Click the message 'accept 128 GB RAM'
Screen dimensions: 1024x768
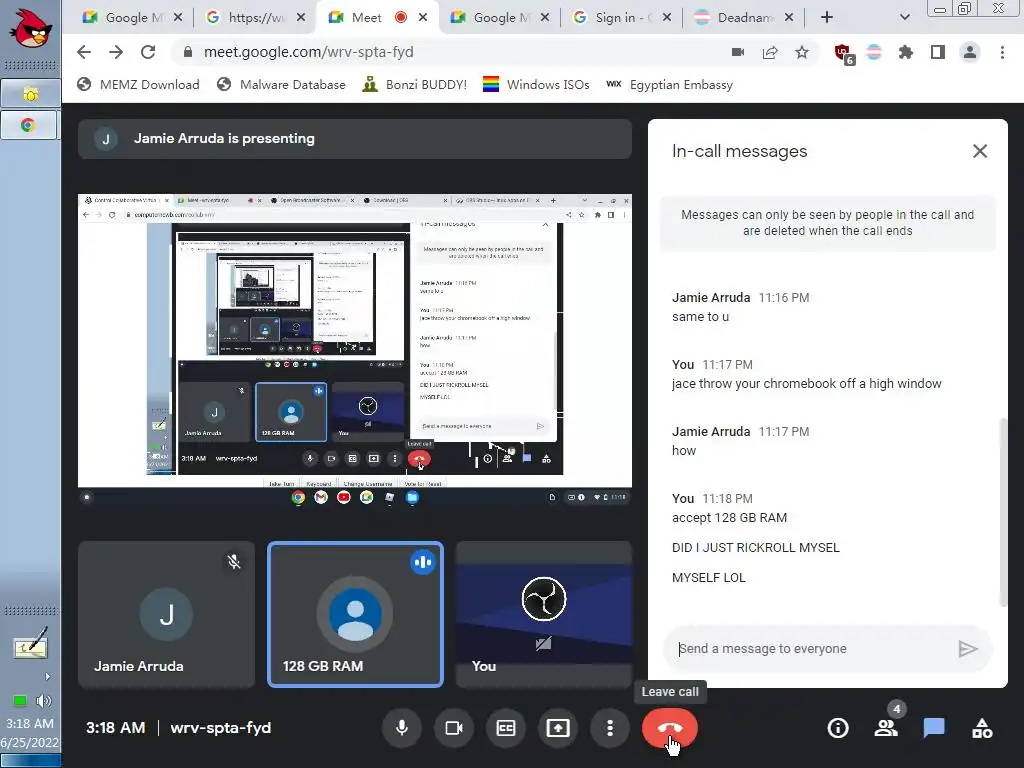click(729, 518)
